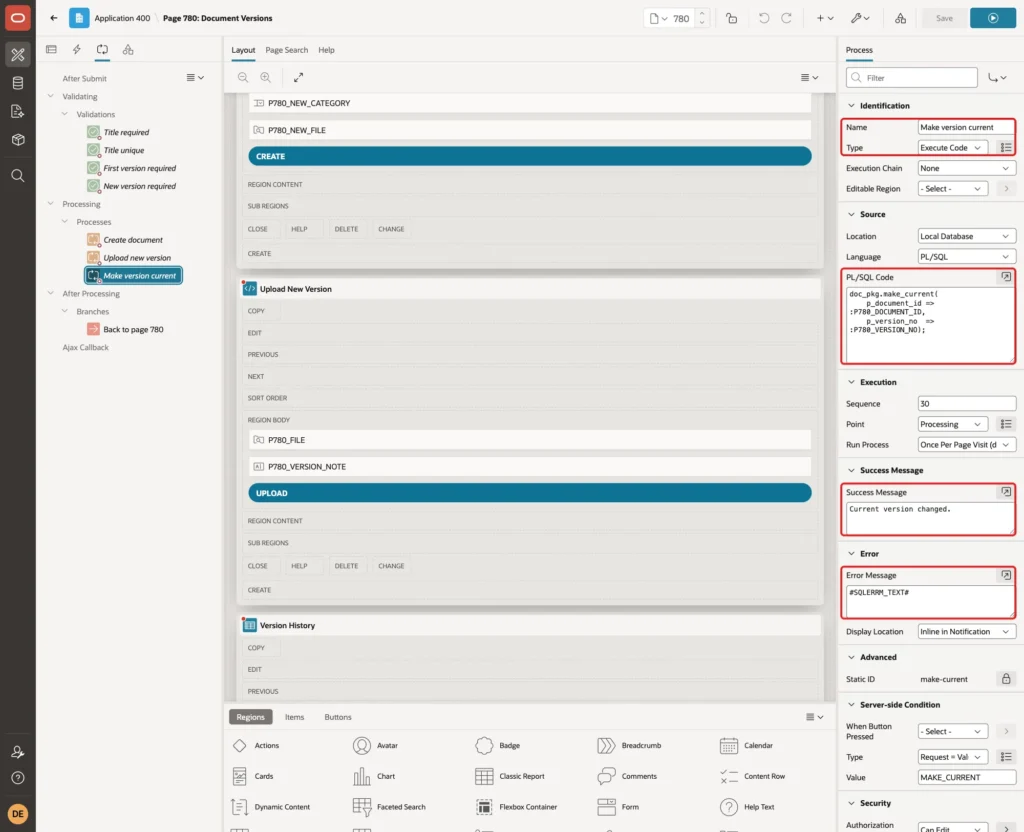Open the Type Execute Code dropdown

click(x=952, y=148)
